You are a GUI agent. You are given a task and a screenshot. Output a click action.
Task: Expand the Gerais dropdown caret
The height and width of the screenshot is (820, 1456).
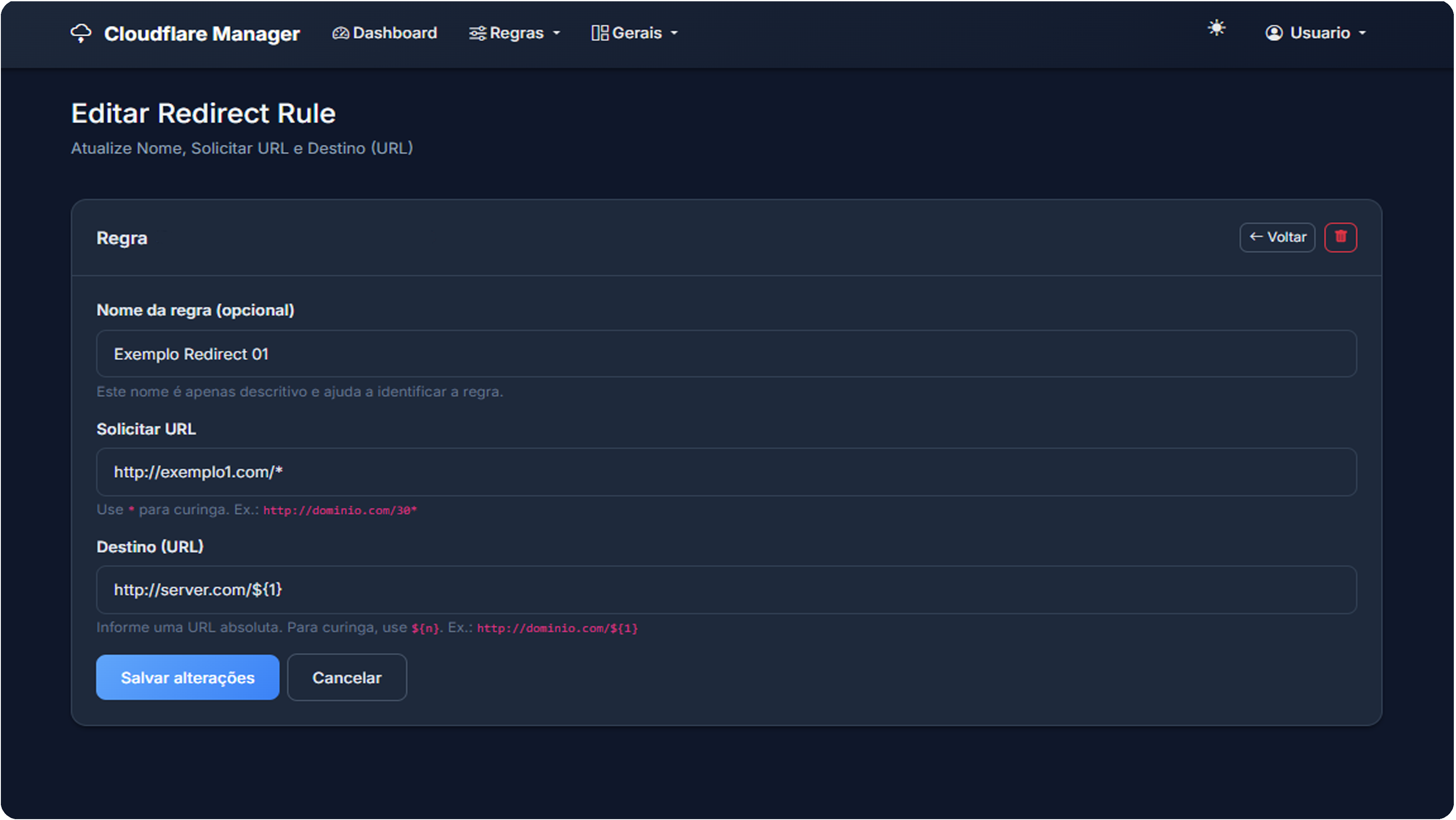click(674, 33)
